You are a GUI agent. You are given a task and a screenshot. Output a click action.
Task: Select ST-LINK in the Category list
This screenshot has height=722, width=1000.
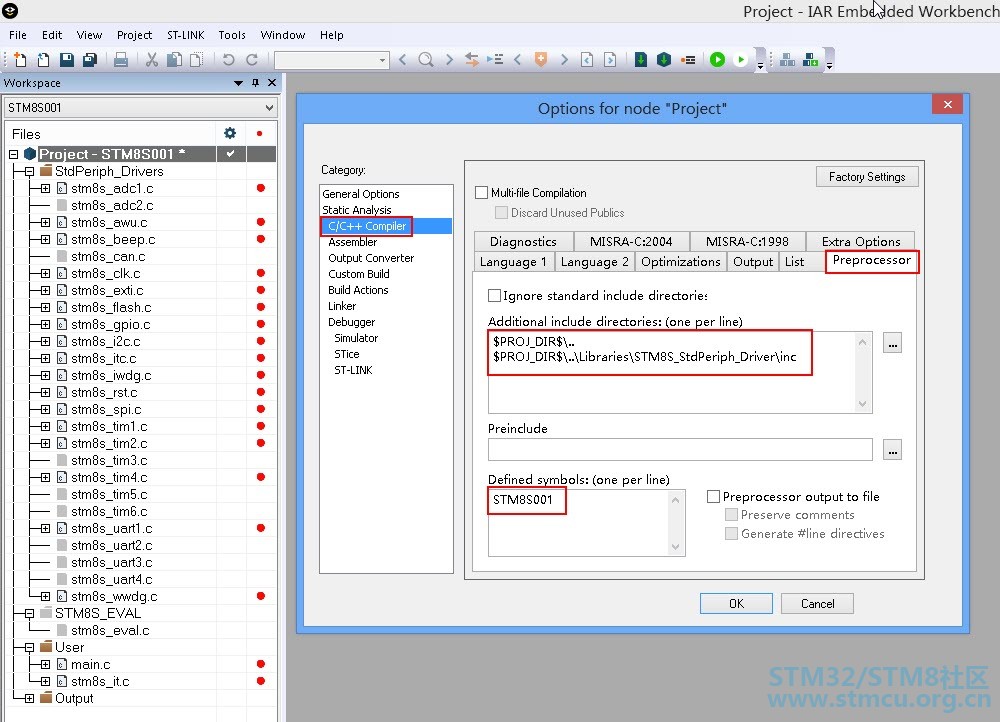coord(353,370)
